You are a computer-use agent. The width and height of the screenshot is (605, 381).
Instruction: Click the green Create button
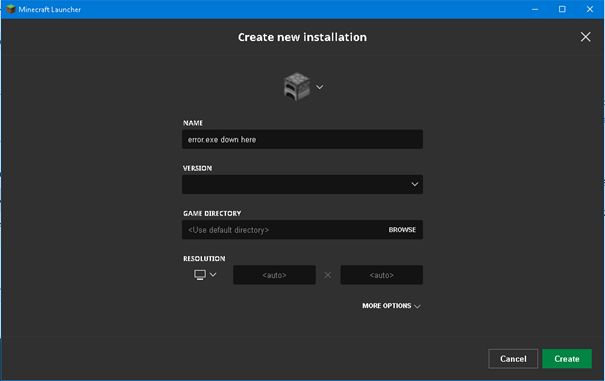[x=567, y=359]
